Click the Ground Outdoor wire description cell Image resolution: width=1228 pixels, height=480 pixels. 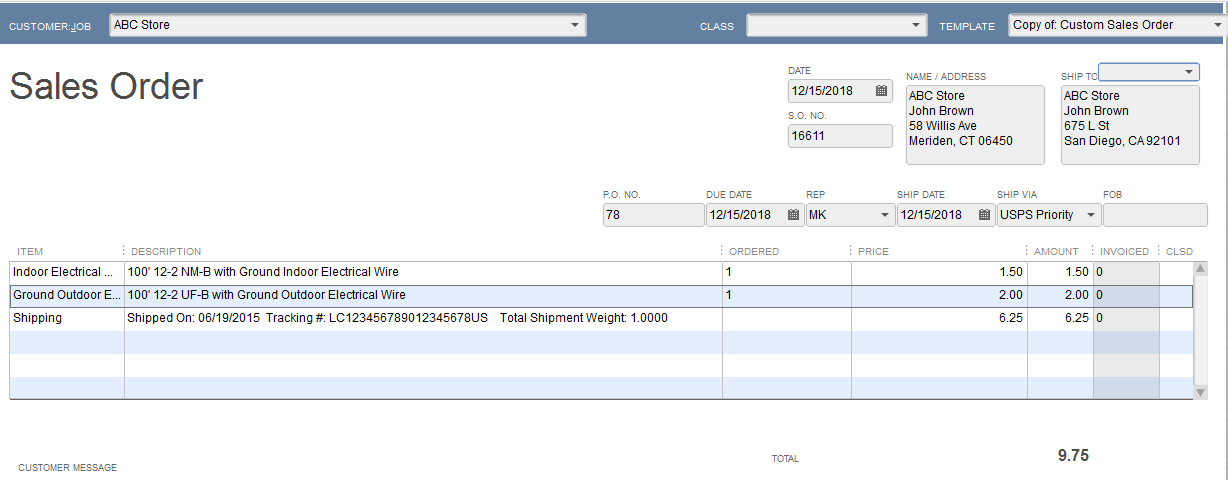click(x=421, y=295)
